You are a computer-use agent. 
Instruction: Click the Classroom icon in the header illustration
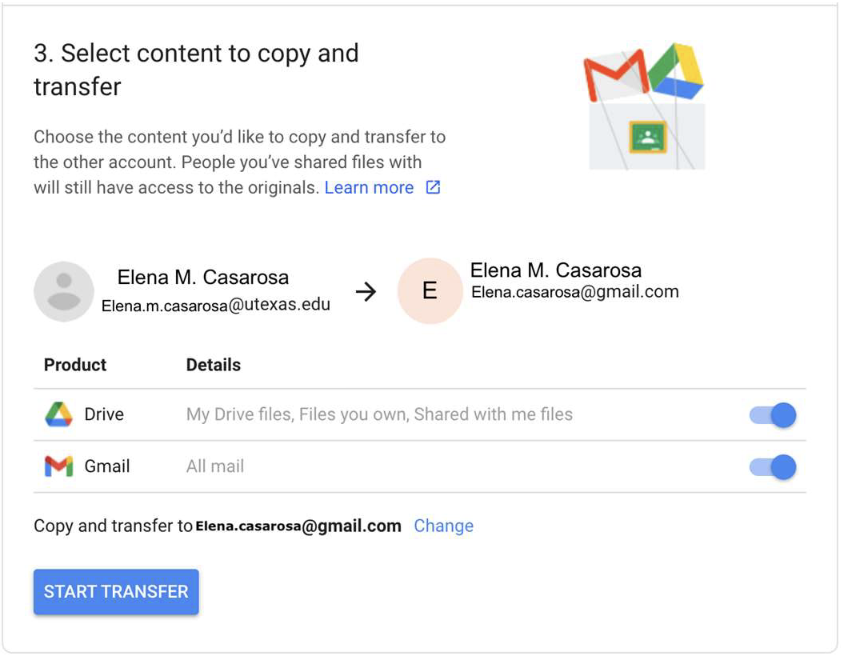(x=648, y=137)
